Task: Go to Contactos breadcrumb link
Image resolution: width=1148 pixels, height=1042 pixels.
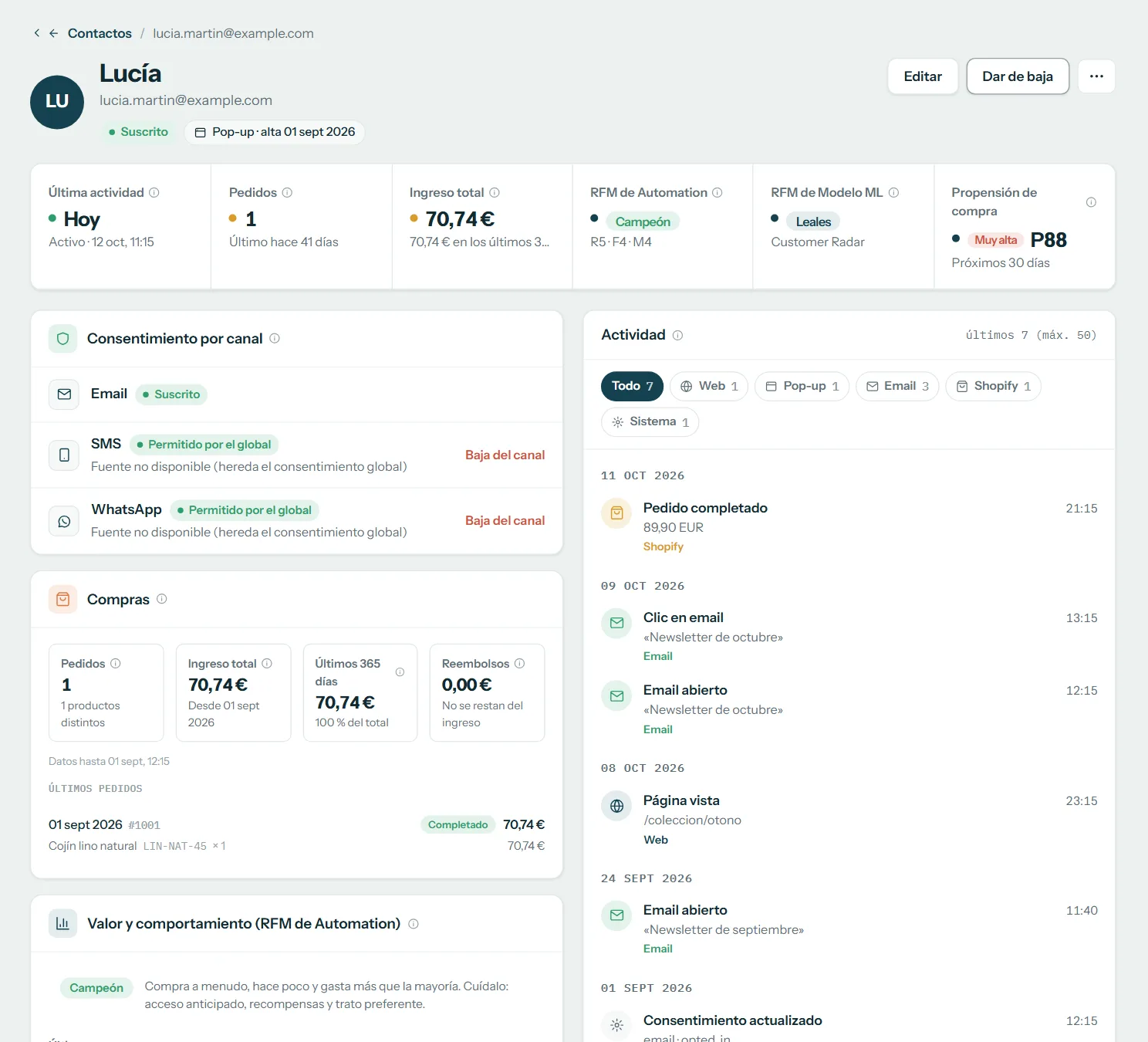Action: coord(100,33)
